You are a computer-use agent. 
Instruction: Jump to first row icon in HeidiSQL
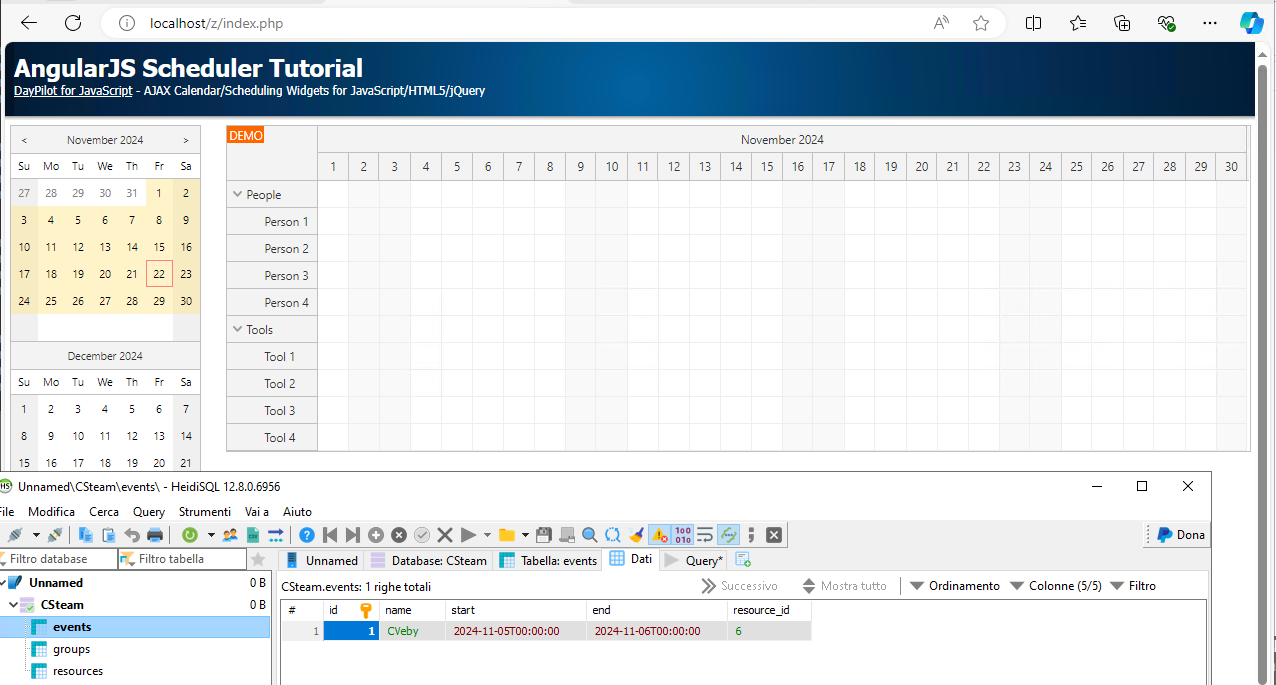(330, 535)
